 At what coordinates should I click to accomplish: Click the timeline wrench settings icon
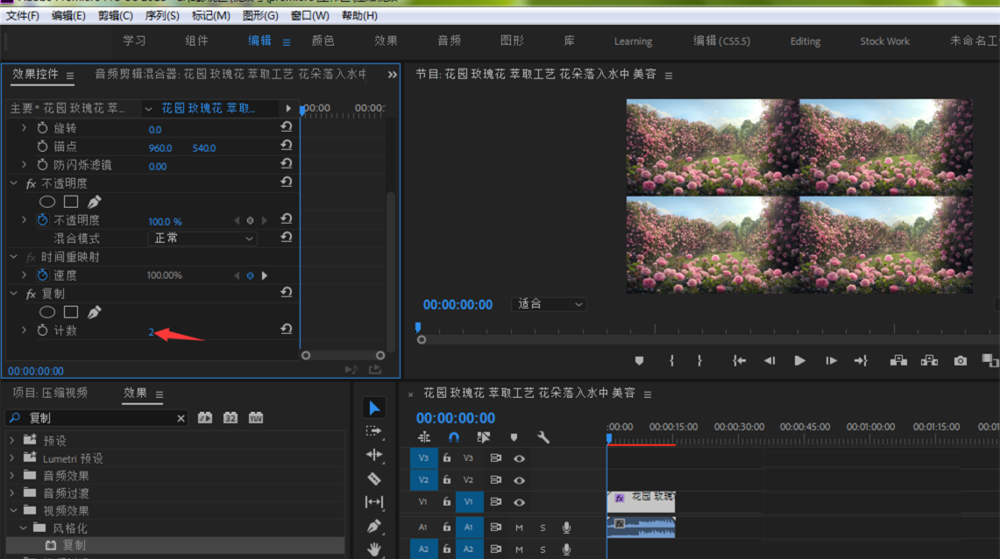(543, 437)
